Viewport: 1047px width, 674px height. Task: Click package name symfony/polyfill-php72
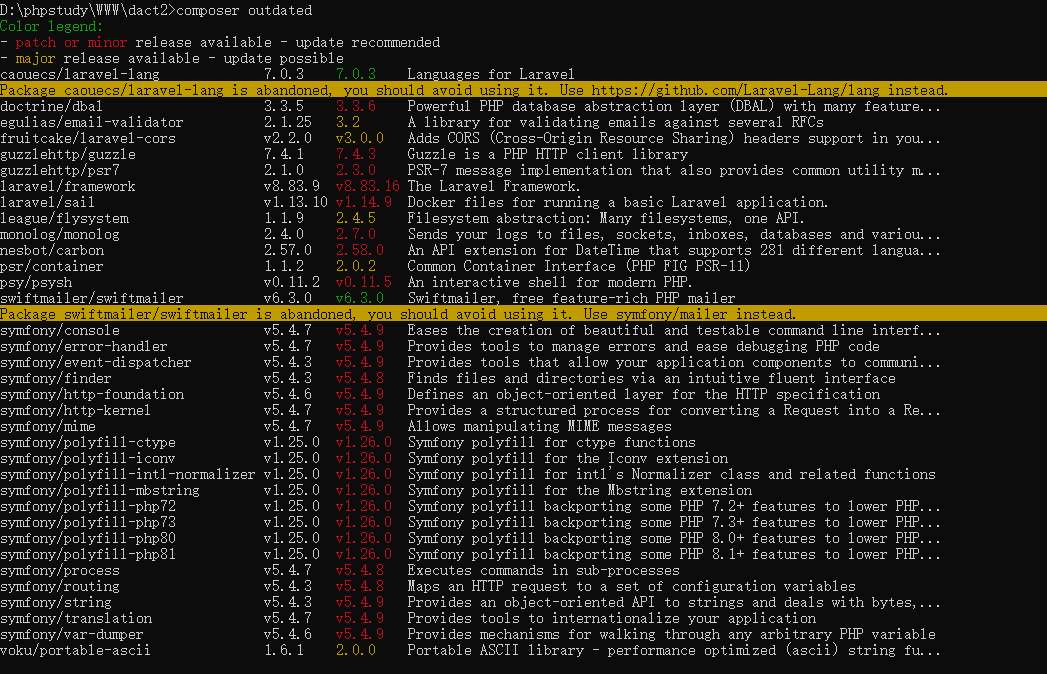coord(87,507)
